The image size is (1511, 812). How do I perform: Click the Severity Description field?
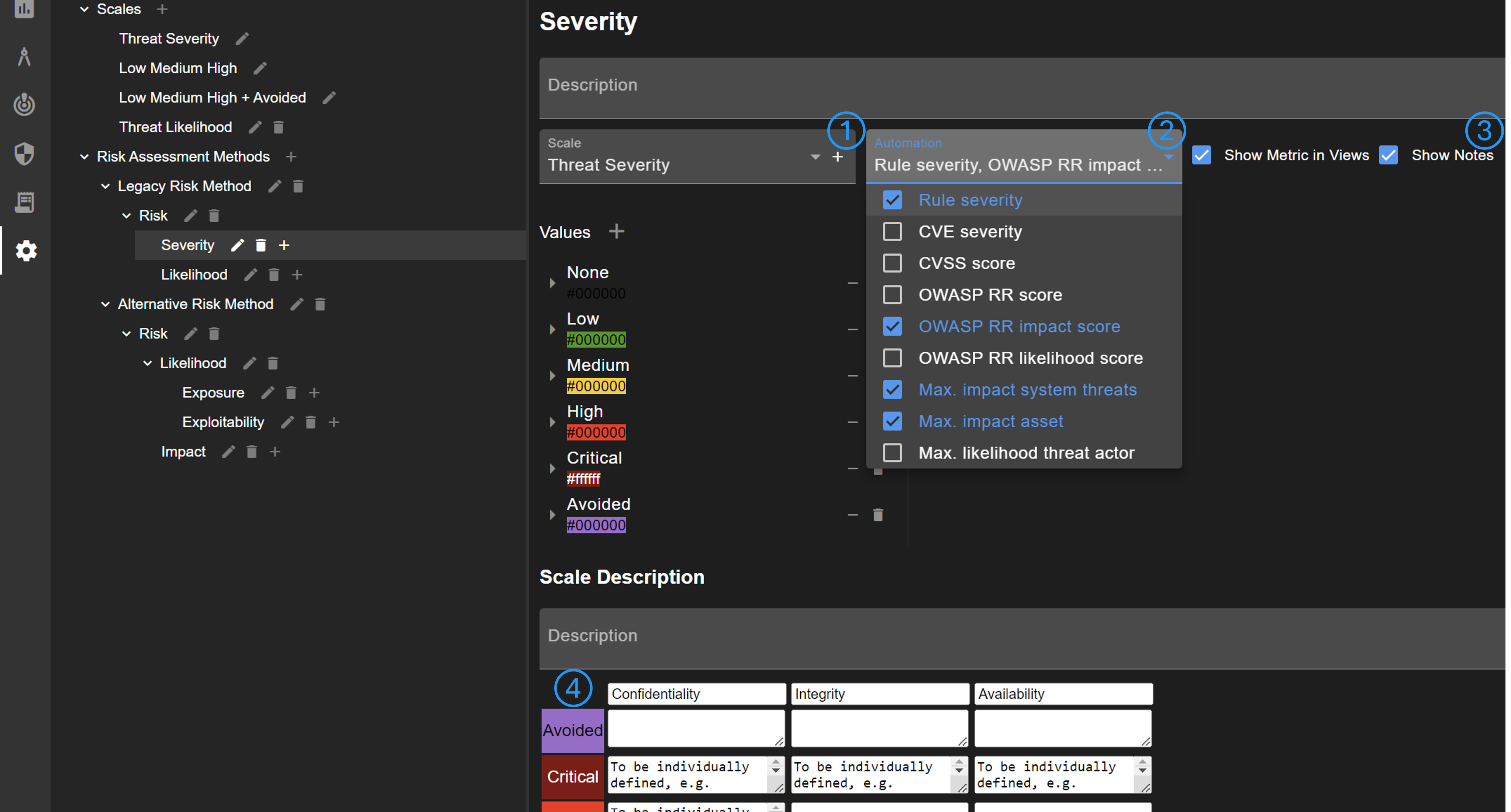[x=1022, y=87]
